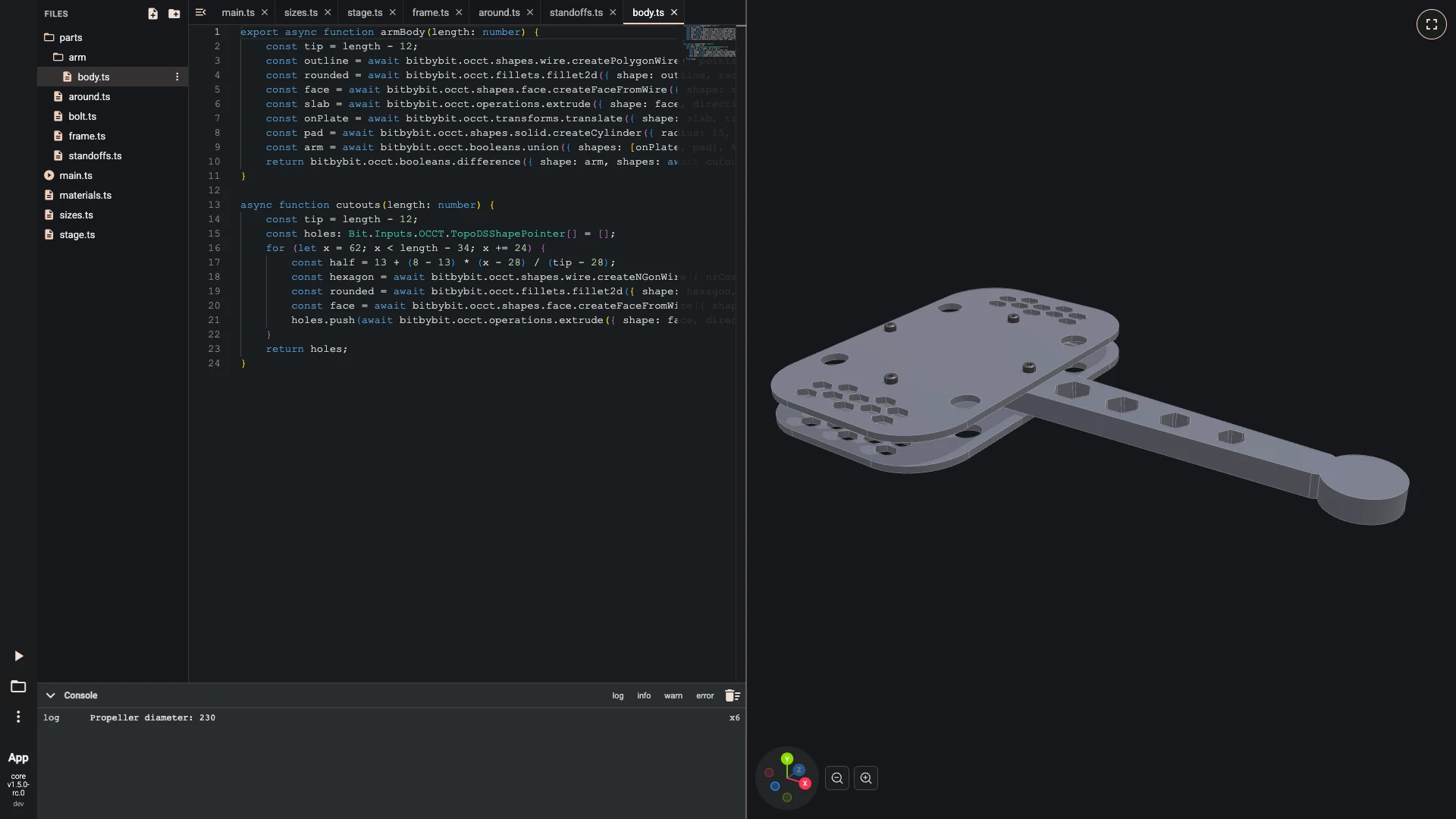
Task: Click the core v1.5.0-rc.0 version label
Action: tap(18, 785)
